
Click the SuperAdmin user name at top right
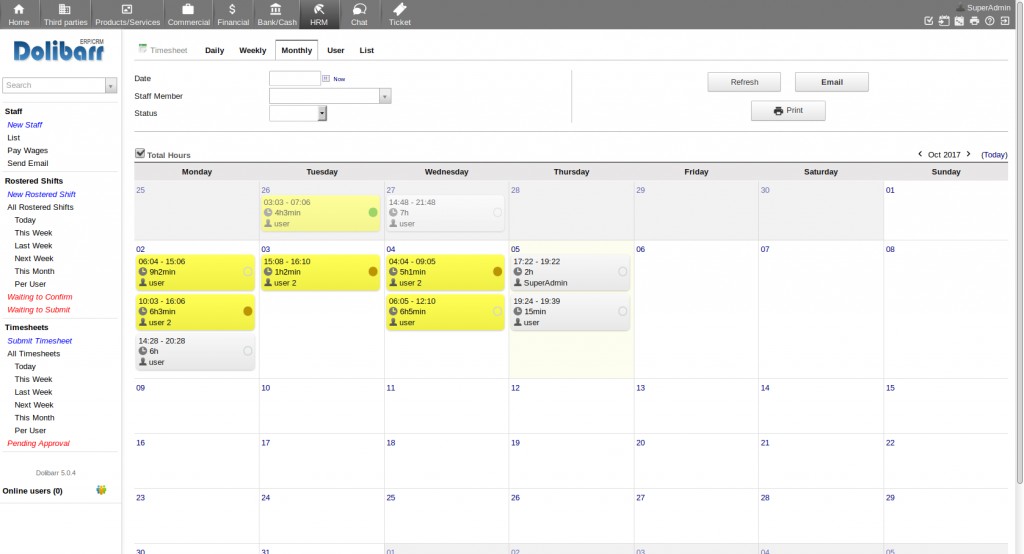[988, 8]
